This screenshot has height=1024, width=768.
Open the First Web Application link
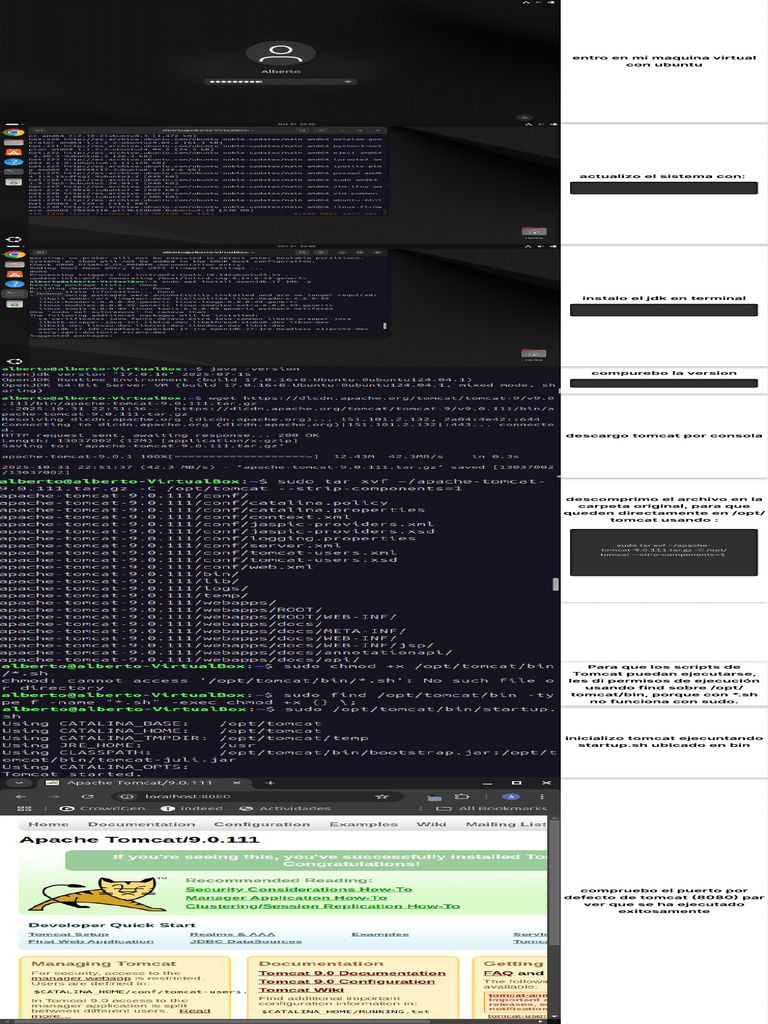(x=91, y=942)
